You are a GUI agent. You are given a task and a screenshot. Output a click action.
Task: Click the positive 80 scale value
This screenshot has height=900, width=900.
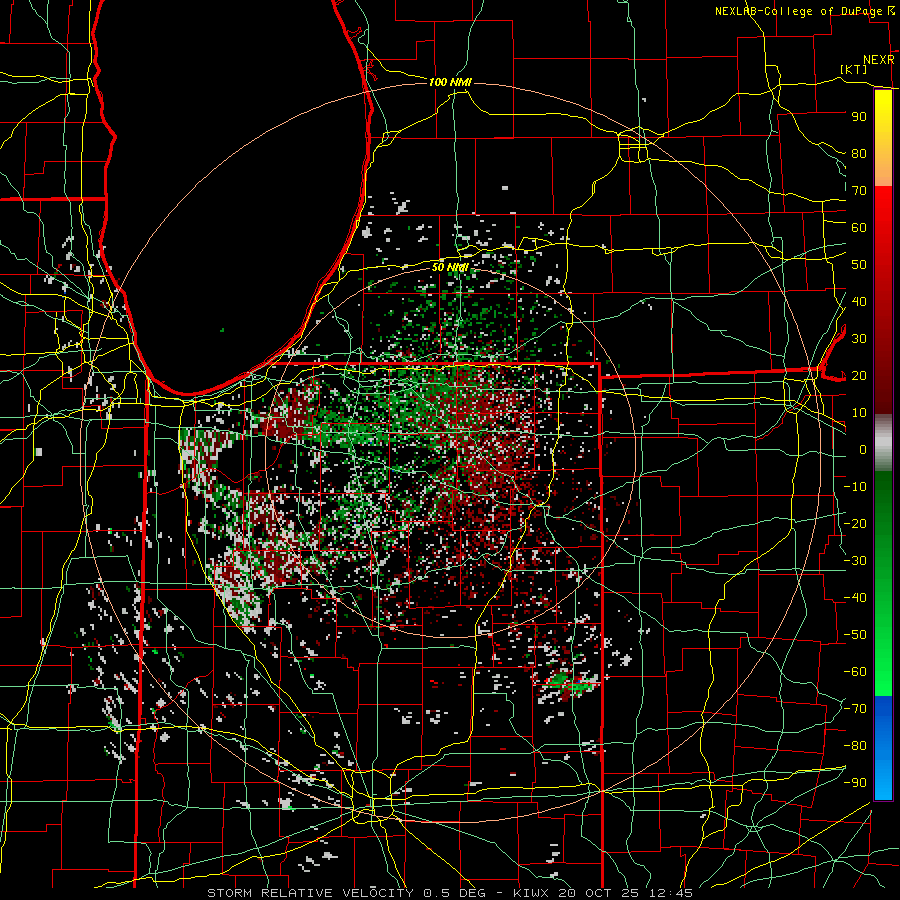pyautogui.click(x=859, y=153)
